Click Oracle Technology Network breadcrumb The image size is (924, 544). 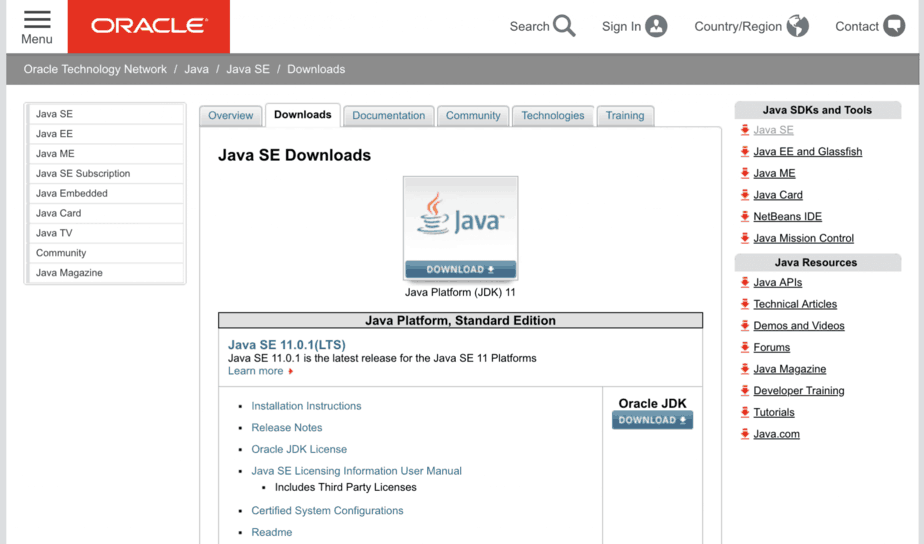(95, 69)
